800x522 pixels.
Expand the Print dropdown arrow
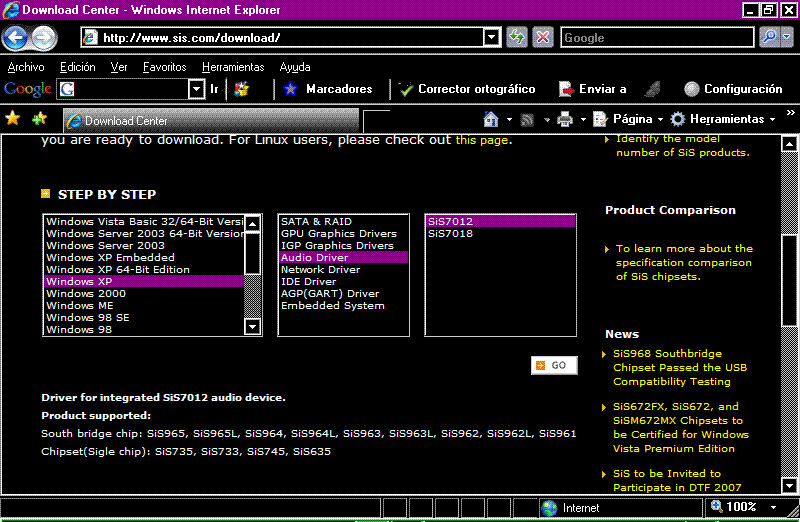583,120
